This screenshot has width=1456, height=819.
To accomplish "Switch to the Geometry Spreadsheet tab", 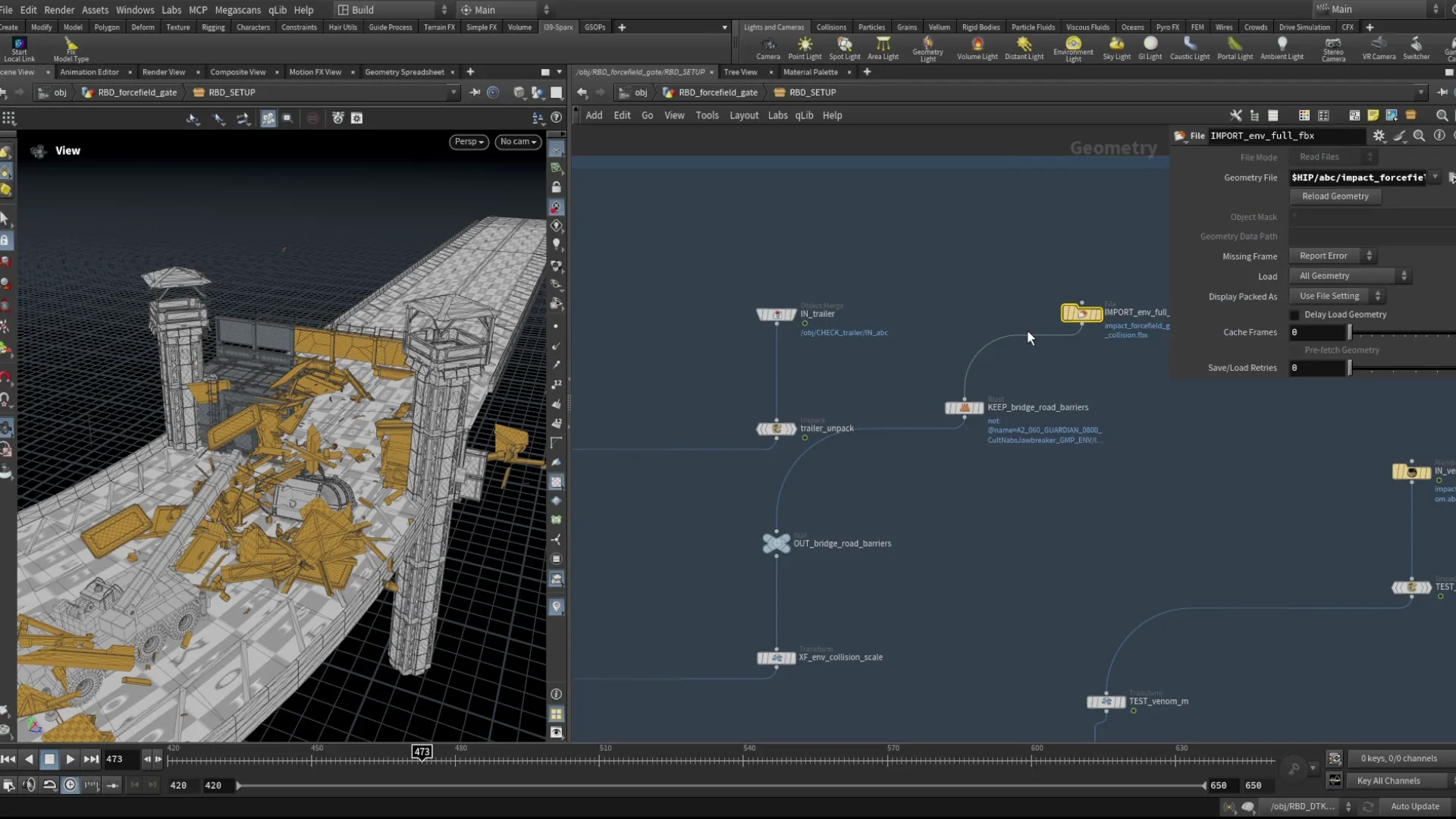I will (404, 72).
